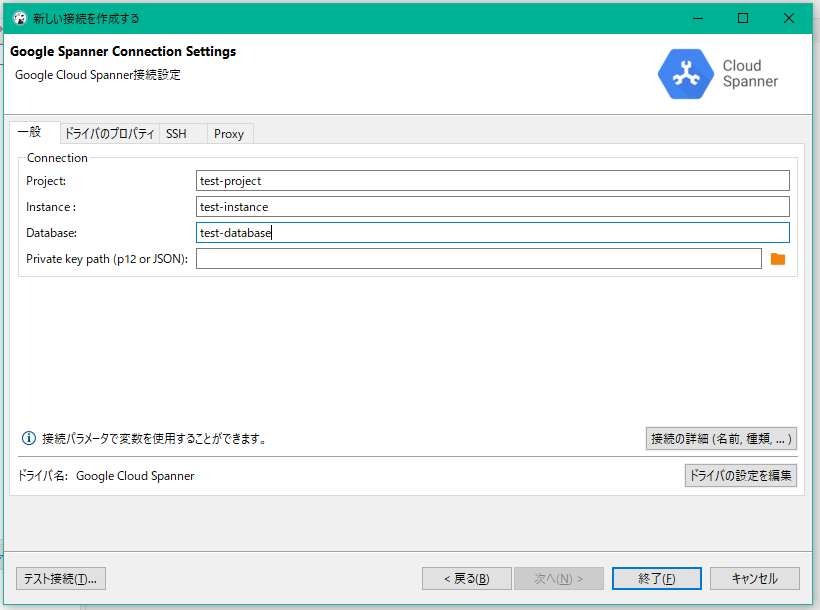Click the Google Spanner Connection Settings heading
Screen dimensions: 820x610
click(x=123, y=51)
